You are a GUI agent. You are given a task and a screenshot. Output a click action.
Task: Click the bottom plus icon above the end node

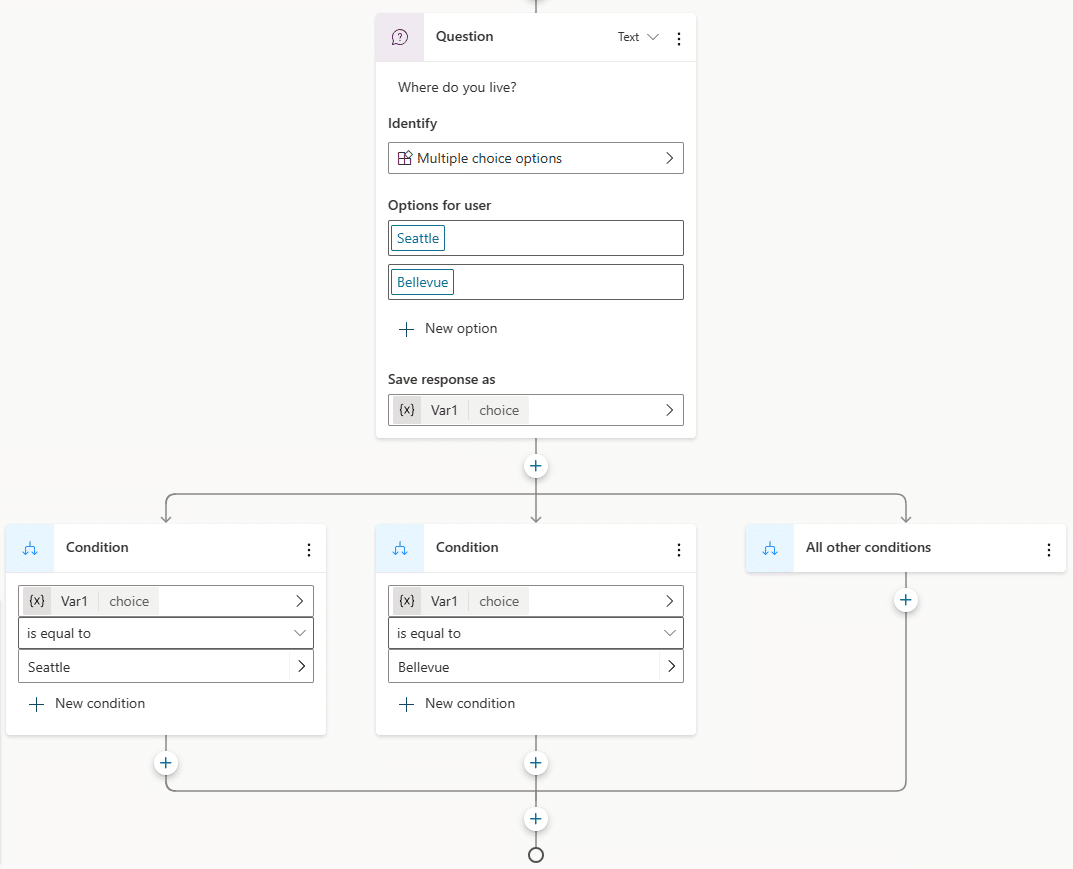tap(535, 818)
